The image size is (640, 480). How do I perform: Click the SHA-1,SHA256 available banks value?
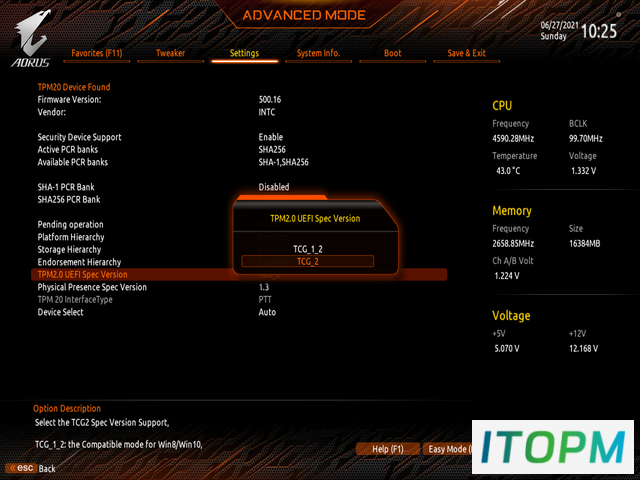pos(283,162)
